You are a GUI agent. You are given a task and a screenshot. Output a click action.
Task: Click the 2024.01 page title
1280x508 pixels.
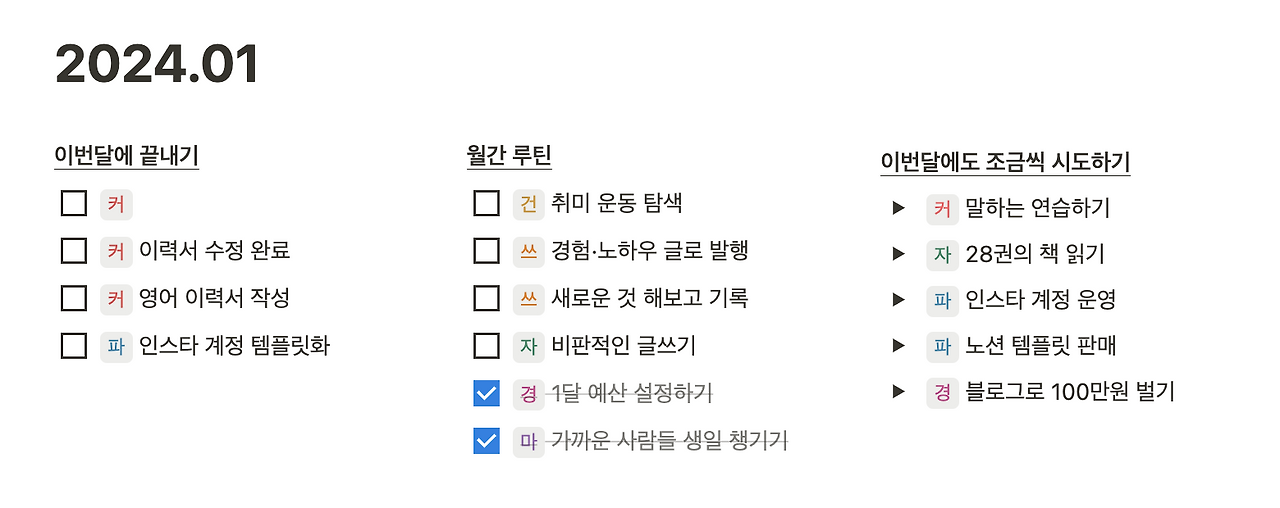158,64
